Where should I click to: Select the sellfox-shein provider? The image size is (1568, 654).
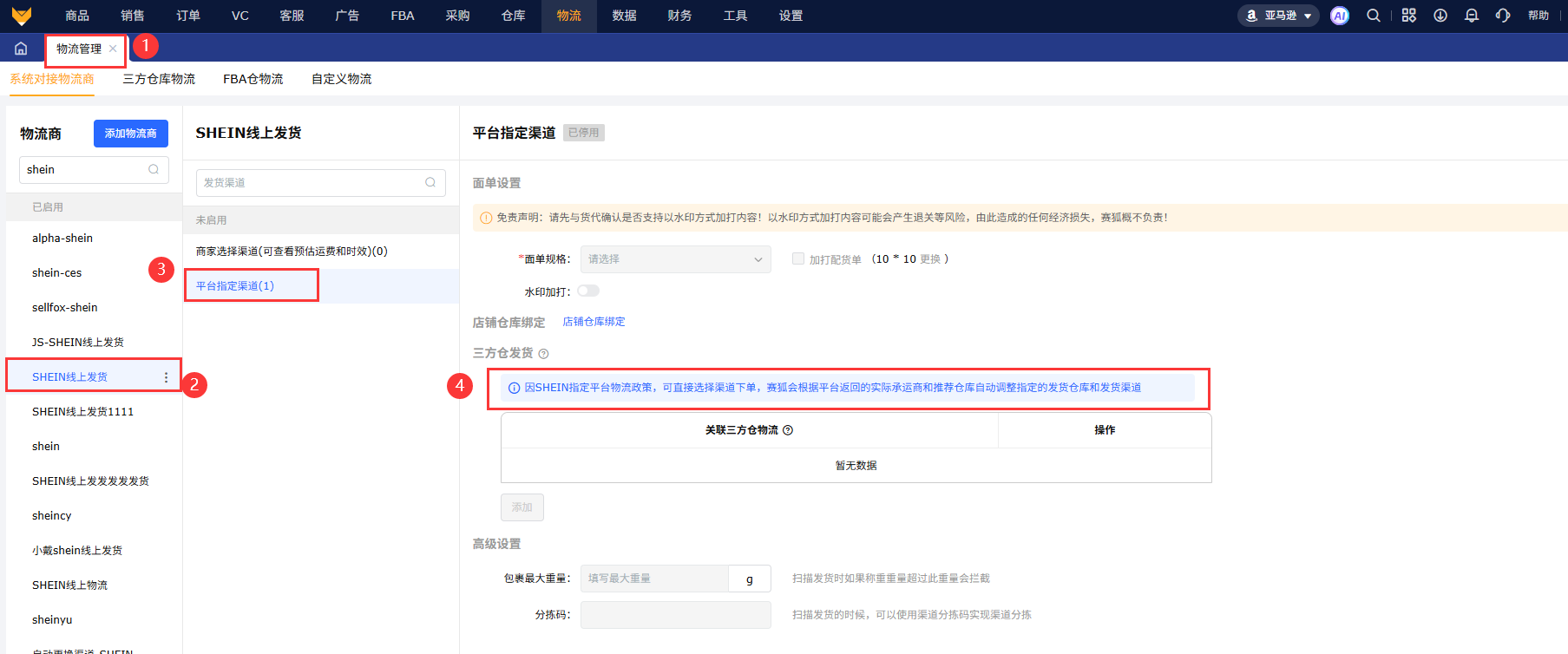click(x=94, y=308)
